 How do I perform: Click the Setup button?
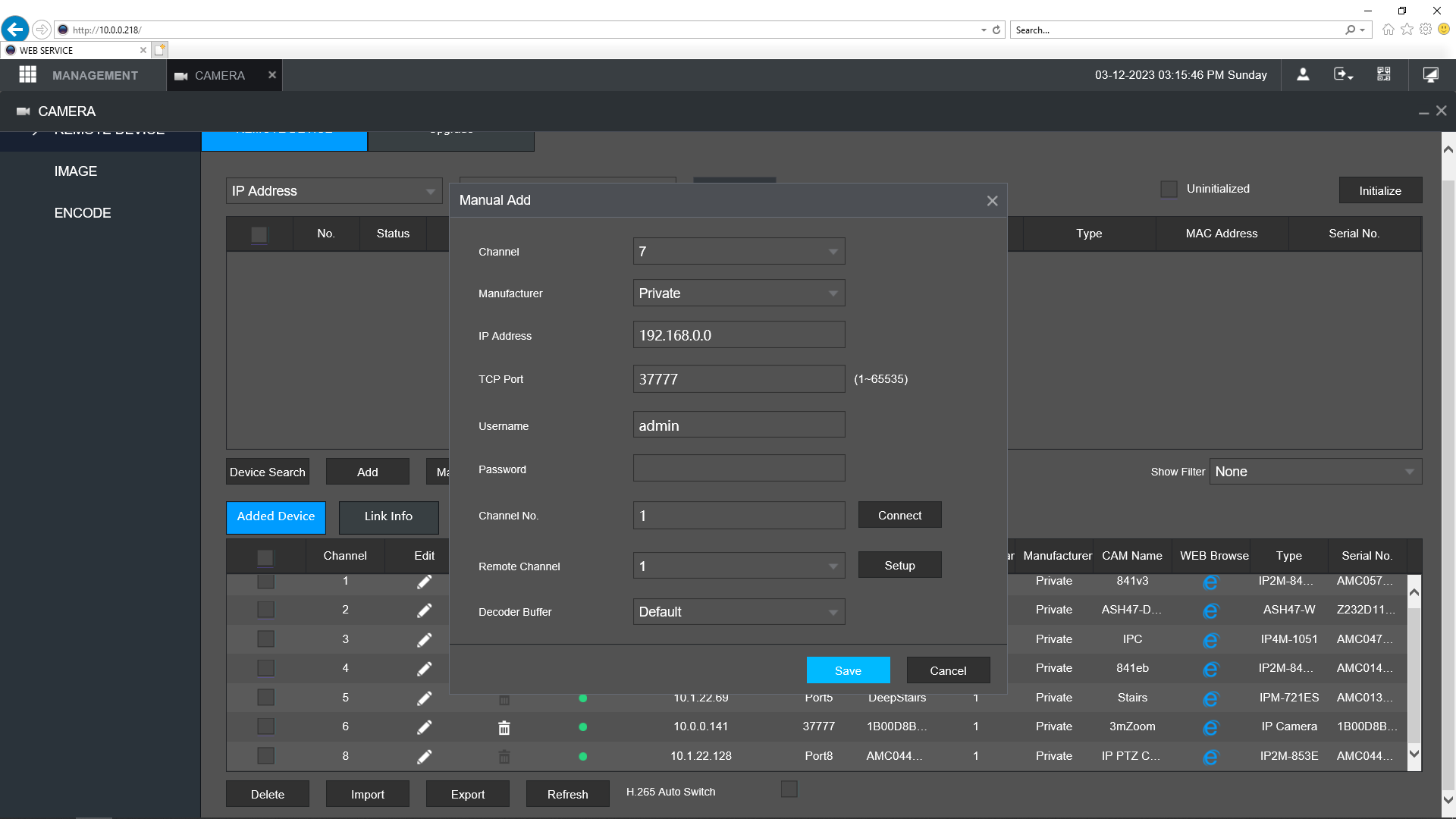click(x=900, y=565)
